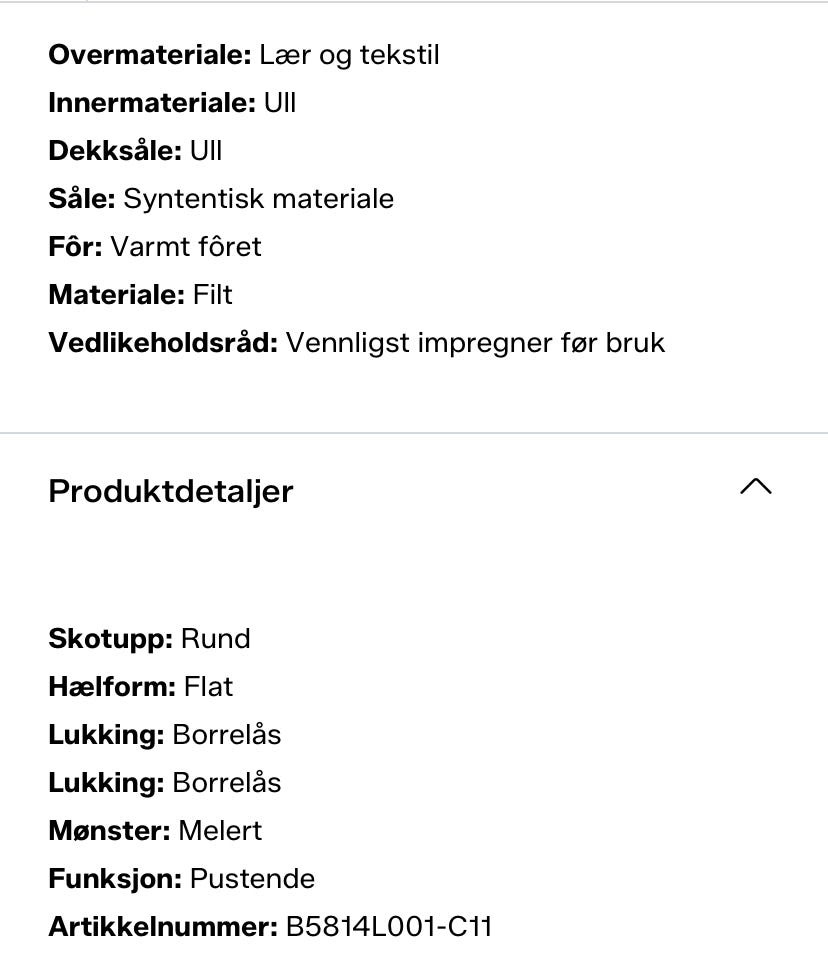The image size is (828, 971).
Task: Tap the Innermateriale Ull line
Action: [x=172, y=103]
